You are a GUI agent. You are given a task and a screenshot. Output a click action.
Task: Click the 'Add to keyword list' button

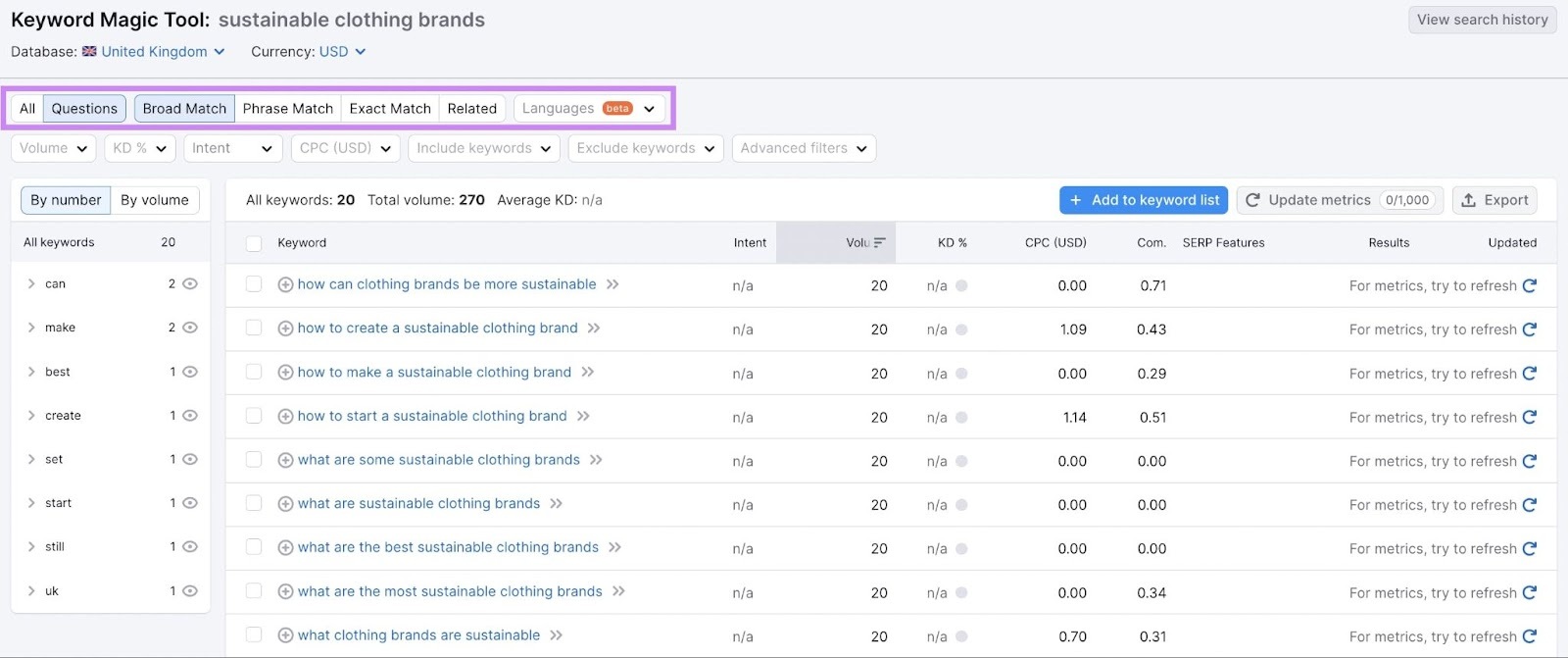(x=1144, y=200)
